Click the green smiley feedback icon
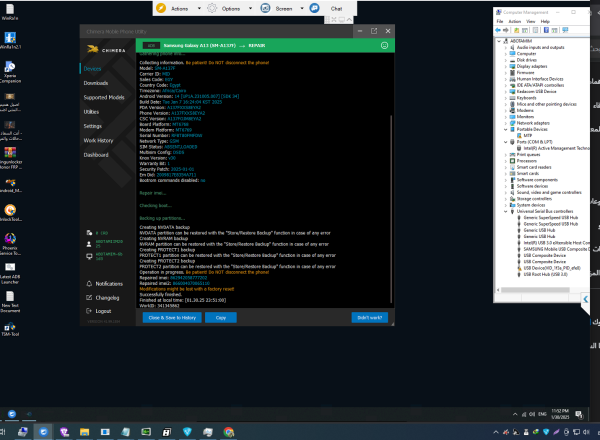This screenshot has width=600, height=440. [x=384, y=46]
